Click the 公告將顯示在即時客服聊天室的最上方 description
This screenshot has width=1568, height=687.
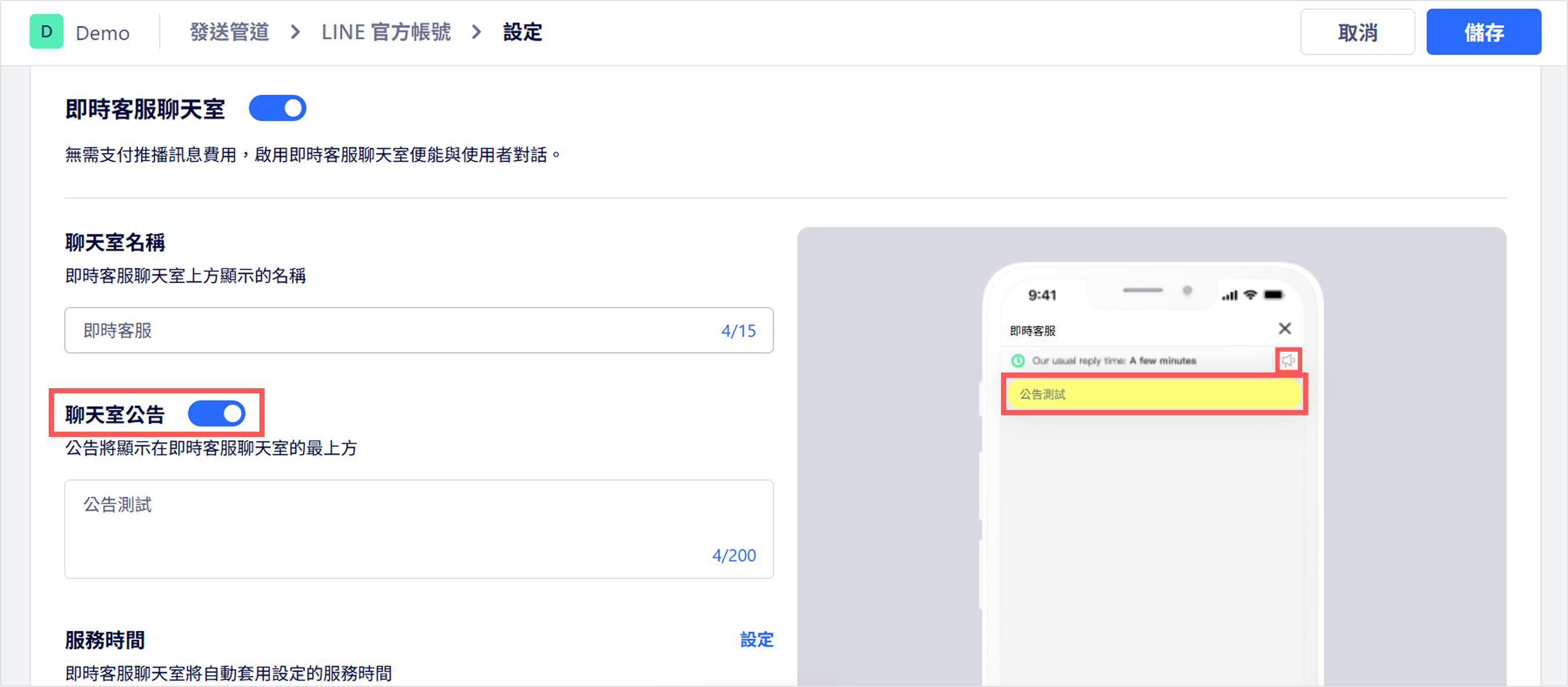pyautogui.click(x=211, y=449)
